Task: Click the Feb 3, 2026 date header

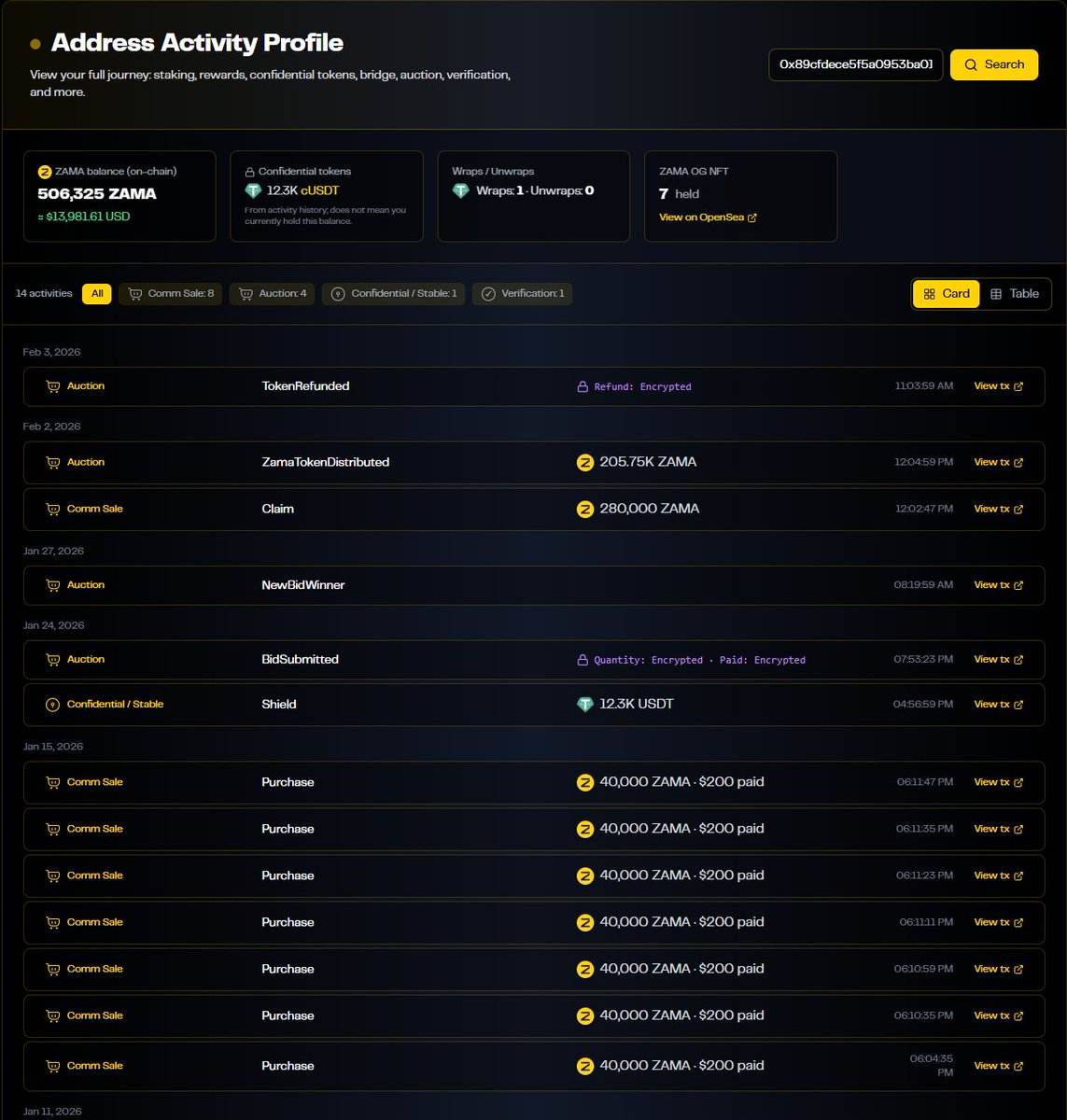Action: [52, 352]
